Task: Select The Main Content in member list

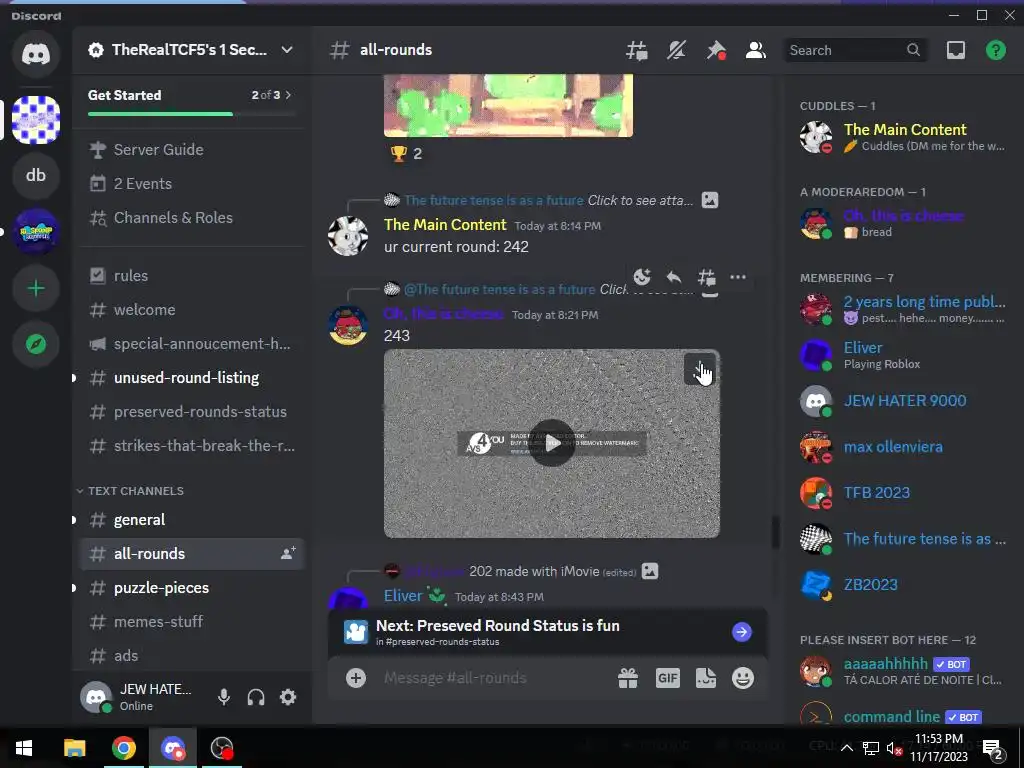Action: coord(903,137)
